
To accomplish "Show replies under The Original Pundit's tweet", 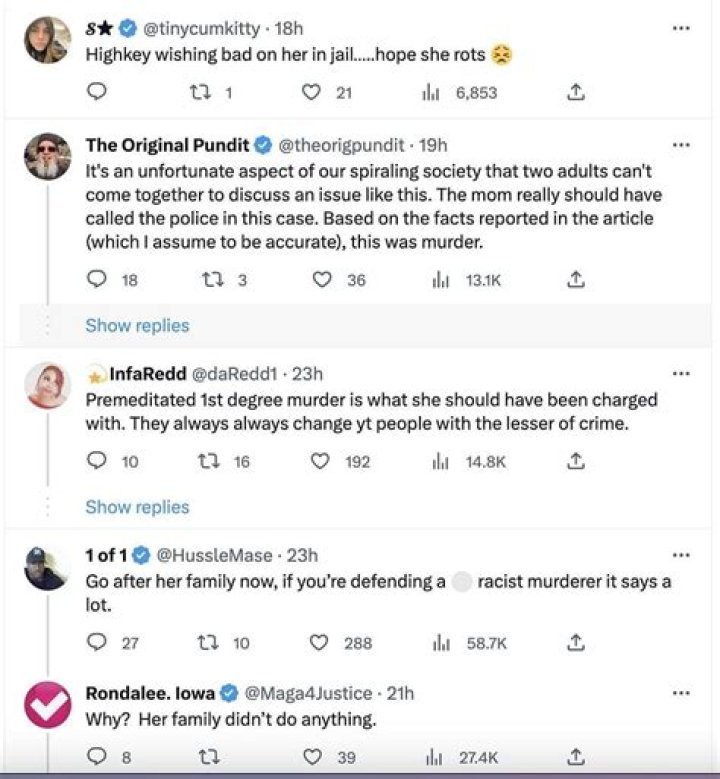I will click(138, 325).
